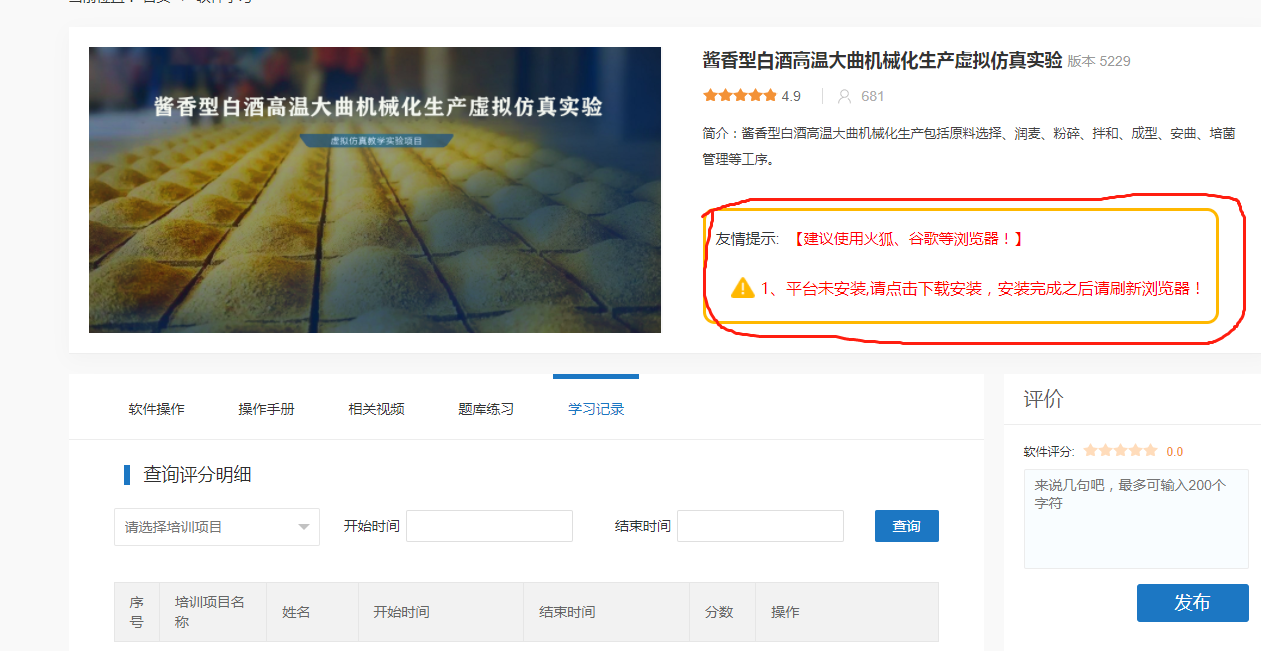Click the 发布 button to post review

click(1192, 603)
